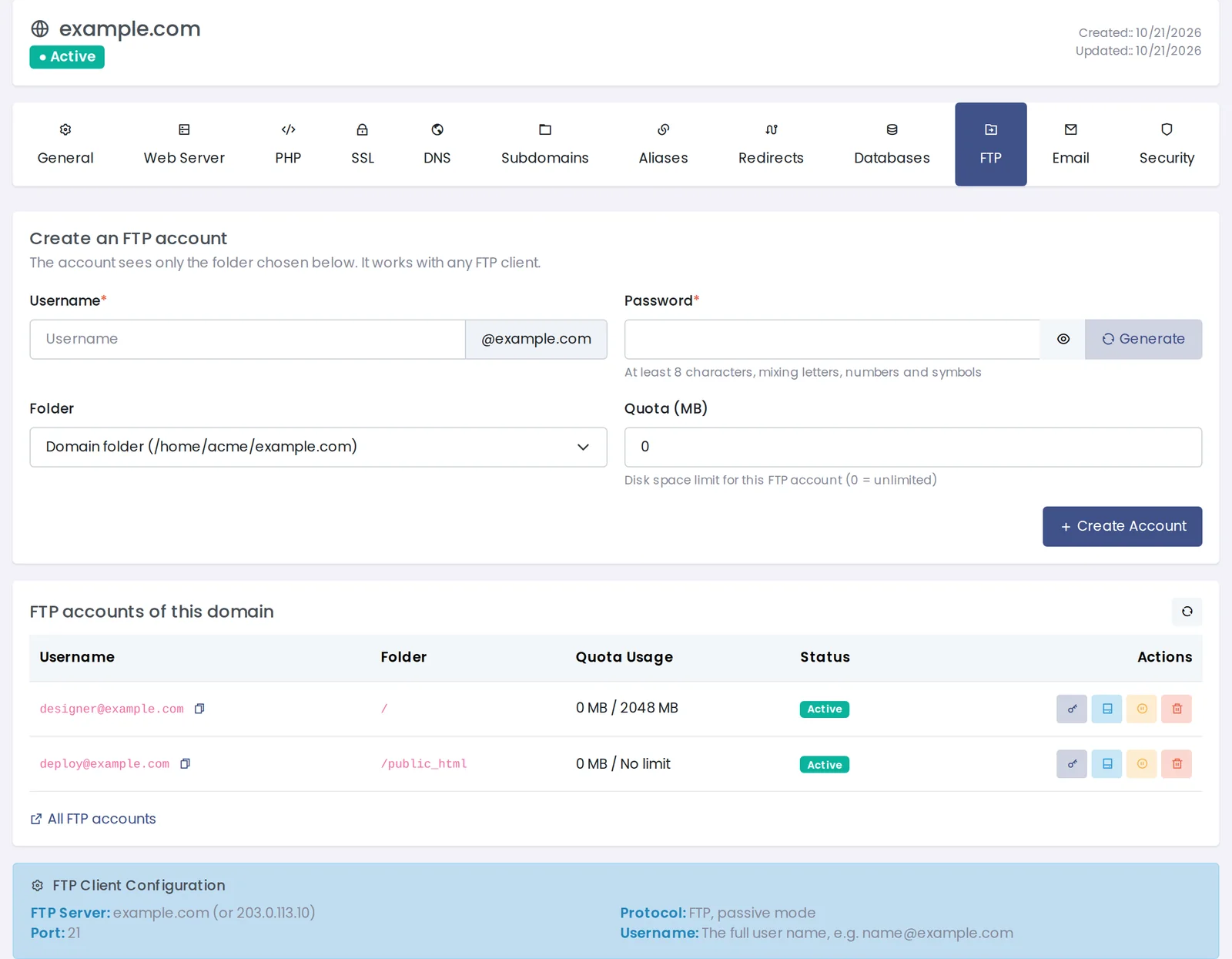Suspend the designer@example.com account with the pause icon

(1142, 709)
